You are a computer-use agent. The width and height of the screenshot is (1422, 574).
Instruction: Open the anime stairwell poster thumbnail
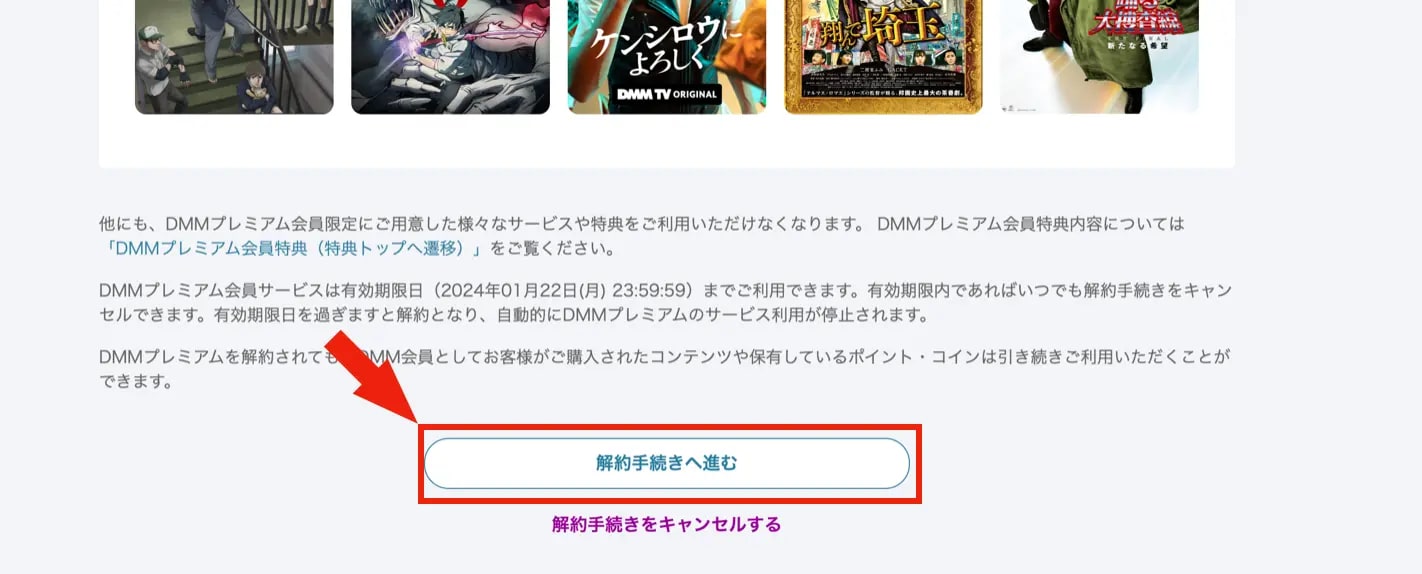tap(234, 57)
